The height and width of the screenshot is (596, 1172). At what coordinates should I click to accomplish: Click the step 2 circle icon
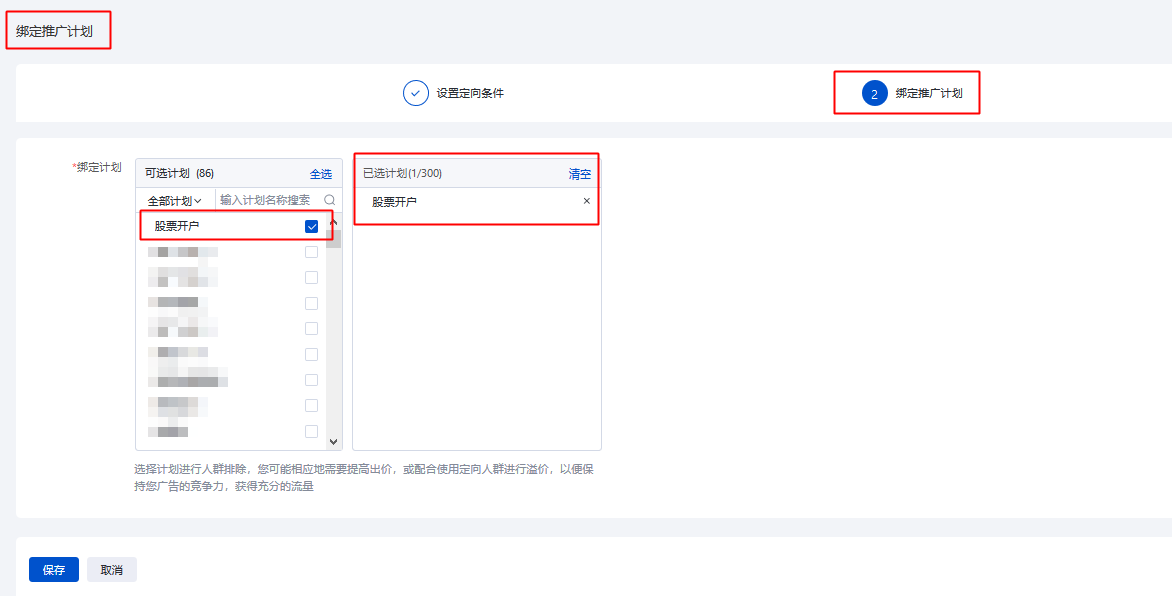coord(874,93)
